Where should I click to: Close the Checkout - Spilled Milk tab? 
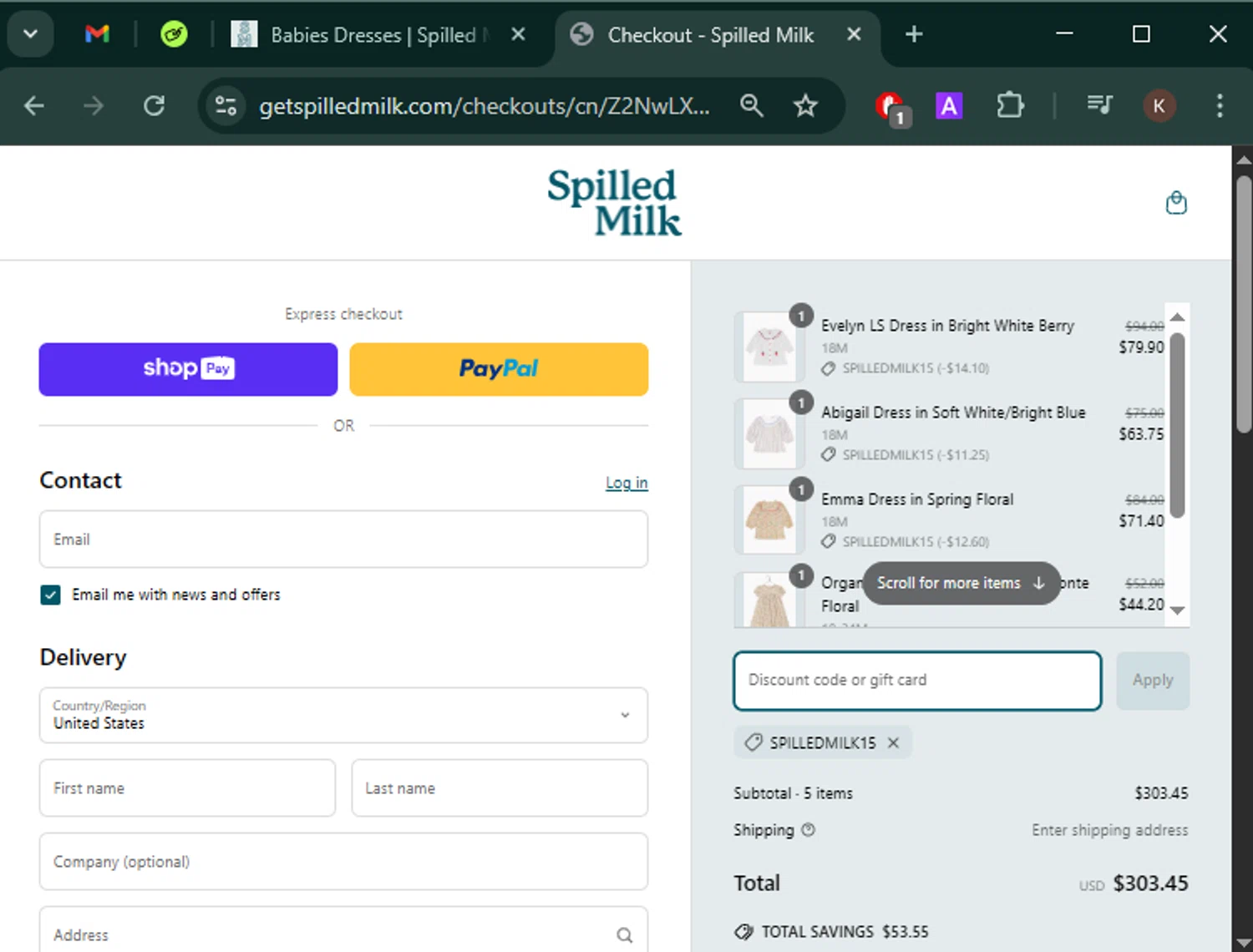click(x=854, y=34)
